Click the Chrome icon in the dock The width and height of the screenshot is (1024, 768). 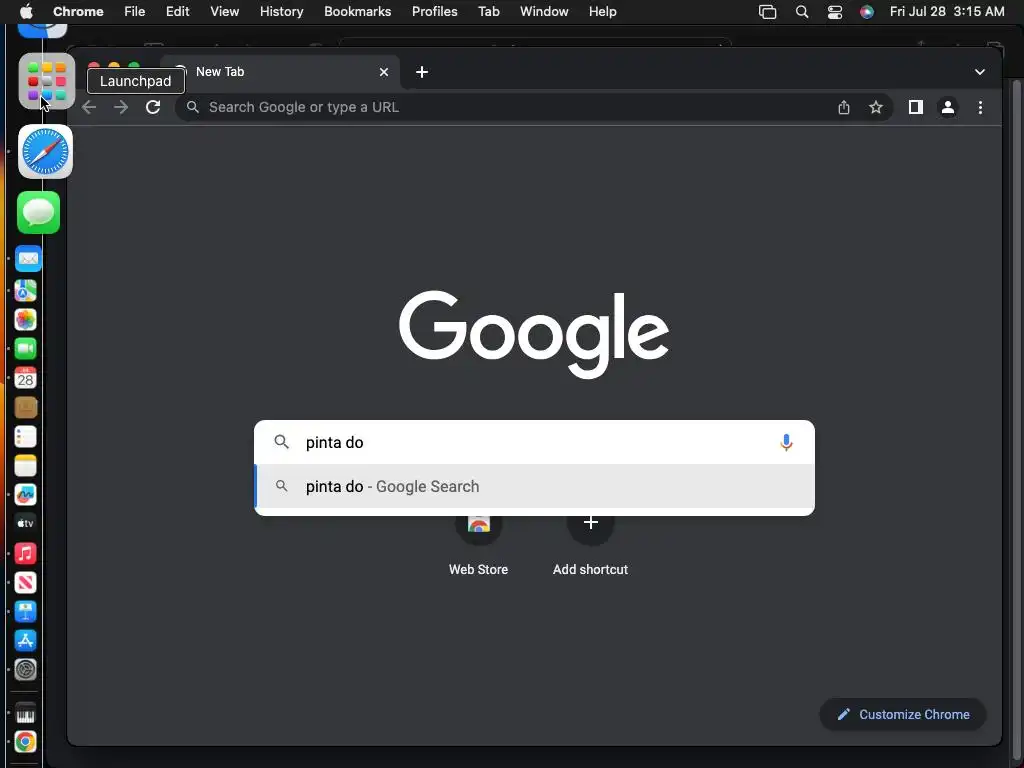click(x=25, y=742)
